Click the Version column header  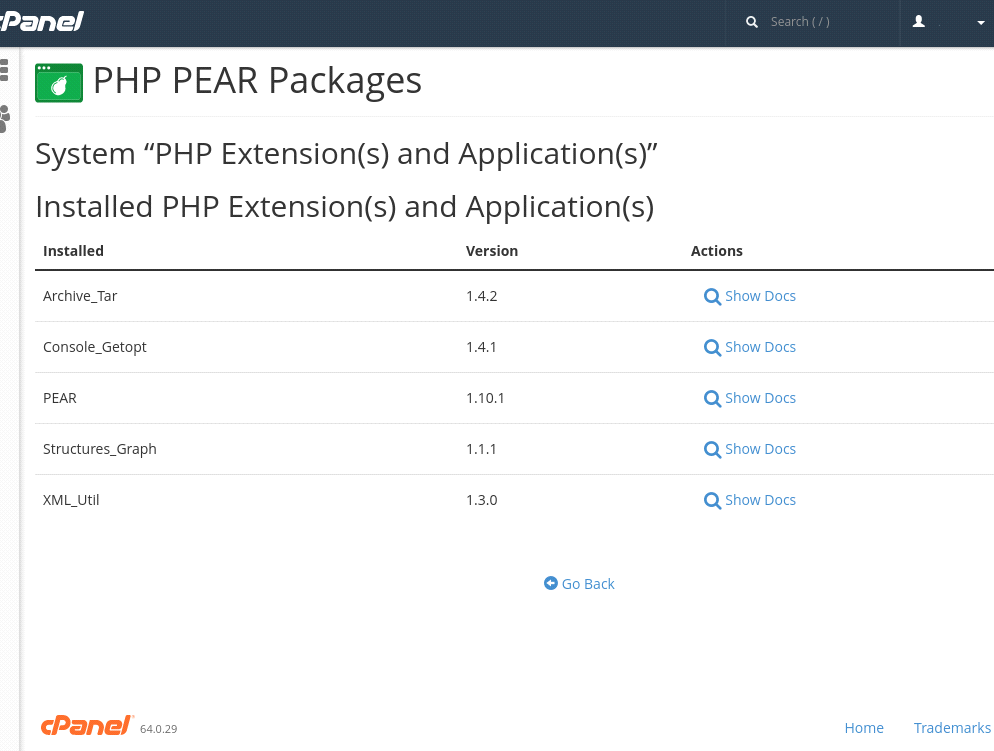pyautogui.click(x=492, y=251)
